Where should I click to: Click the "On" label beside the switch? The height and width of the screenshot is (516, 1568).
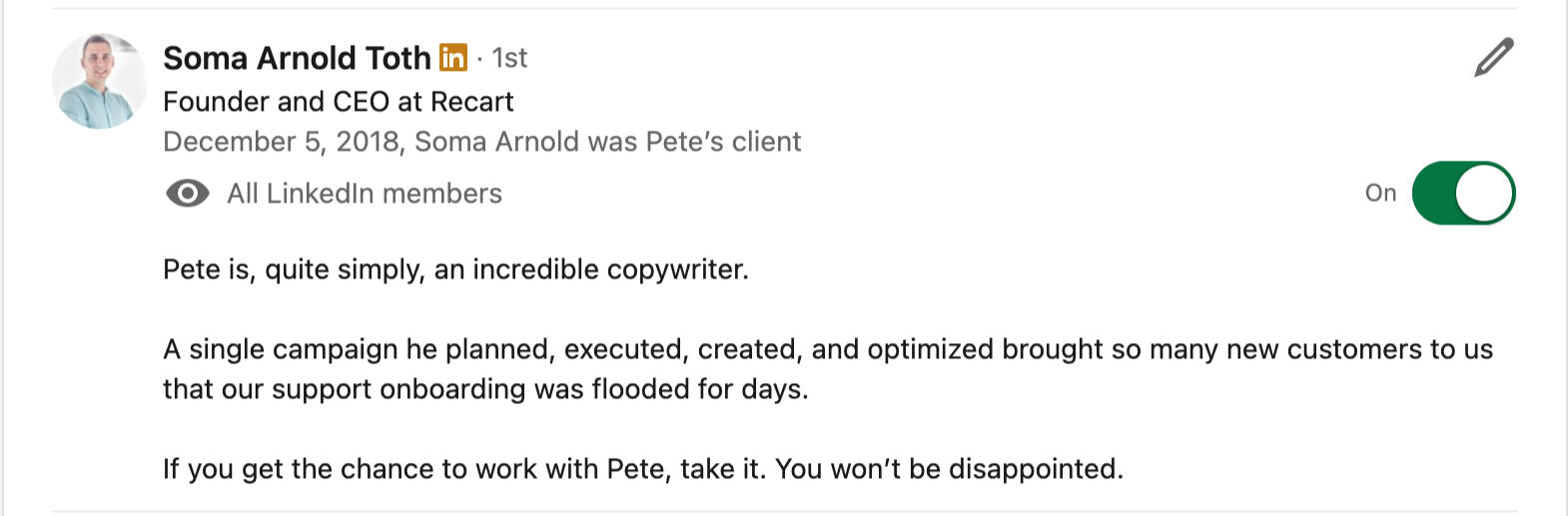point(1380,193)
